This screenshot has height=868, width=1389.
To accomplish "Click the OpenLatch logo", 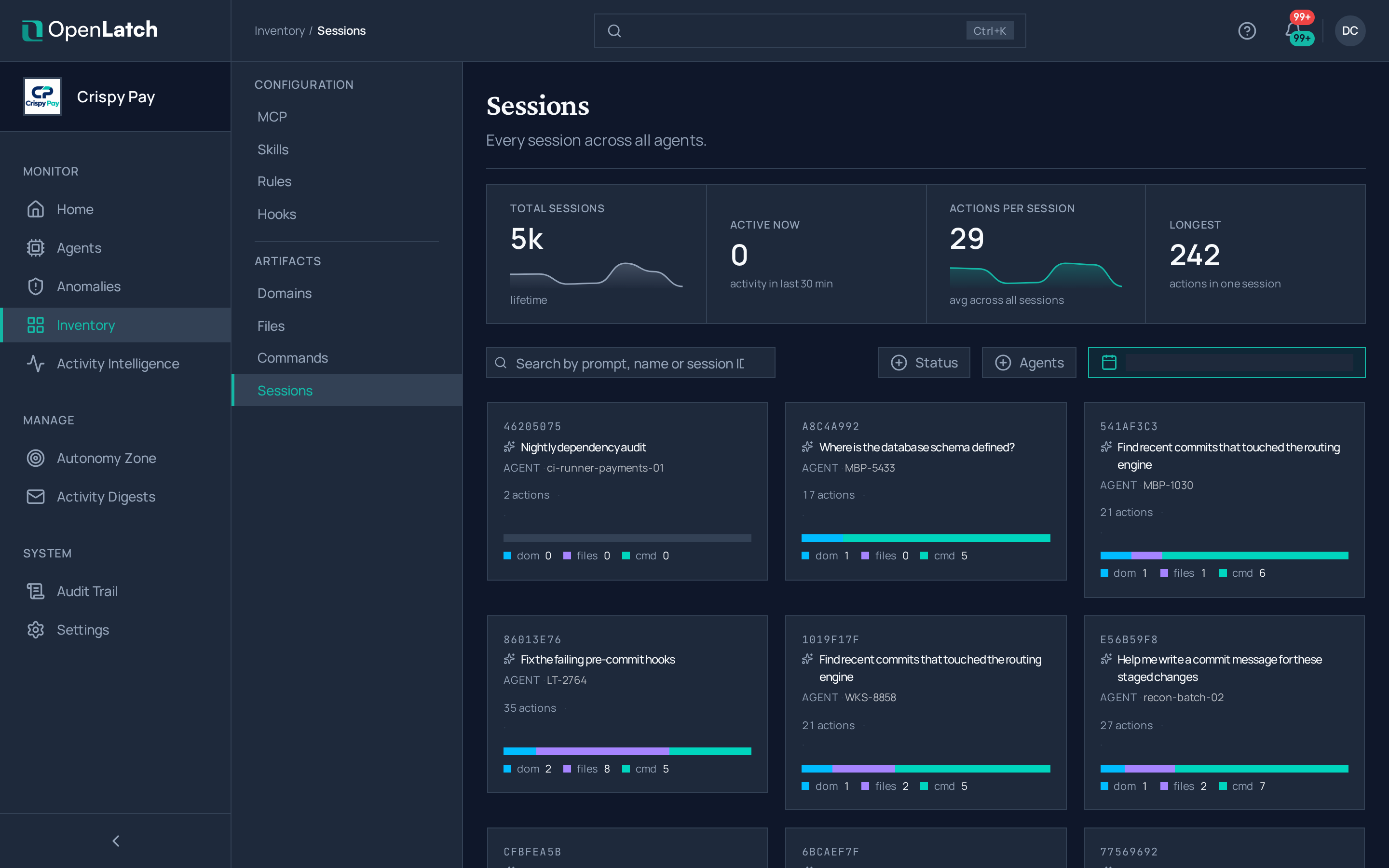I will tap(90, 30).
